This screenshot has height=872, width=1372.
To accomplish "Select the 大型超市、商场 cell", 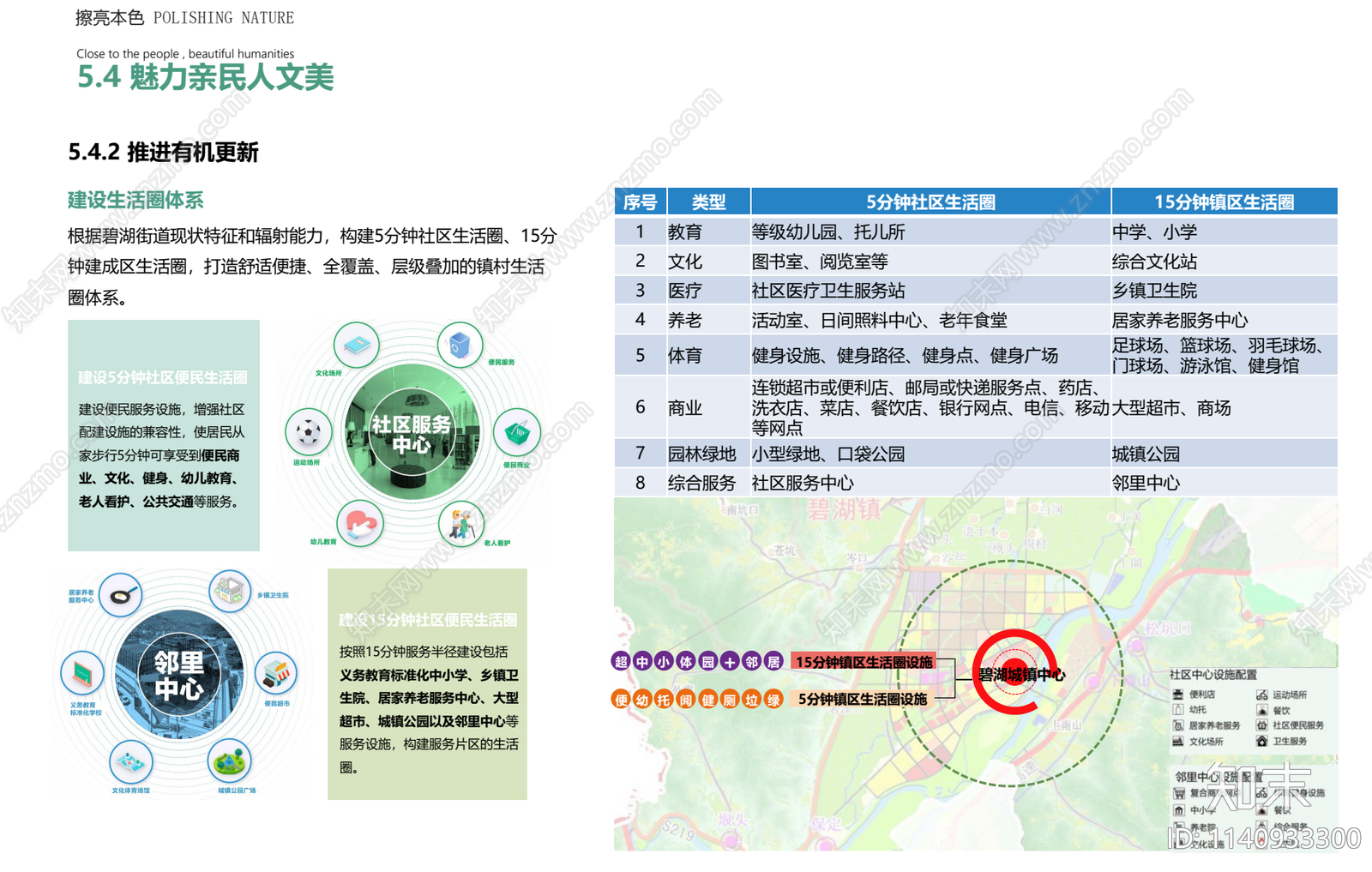I will click(1224, 407).
